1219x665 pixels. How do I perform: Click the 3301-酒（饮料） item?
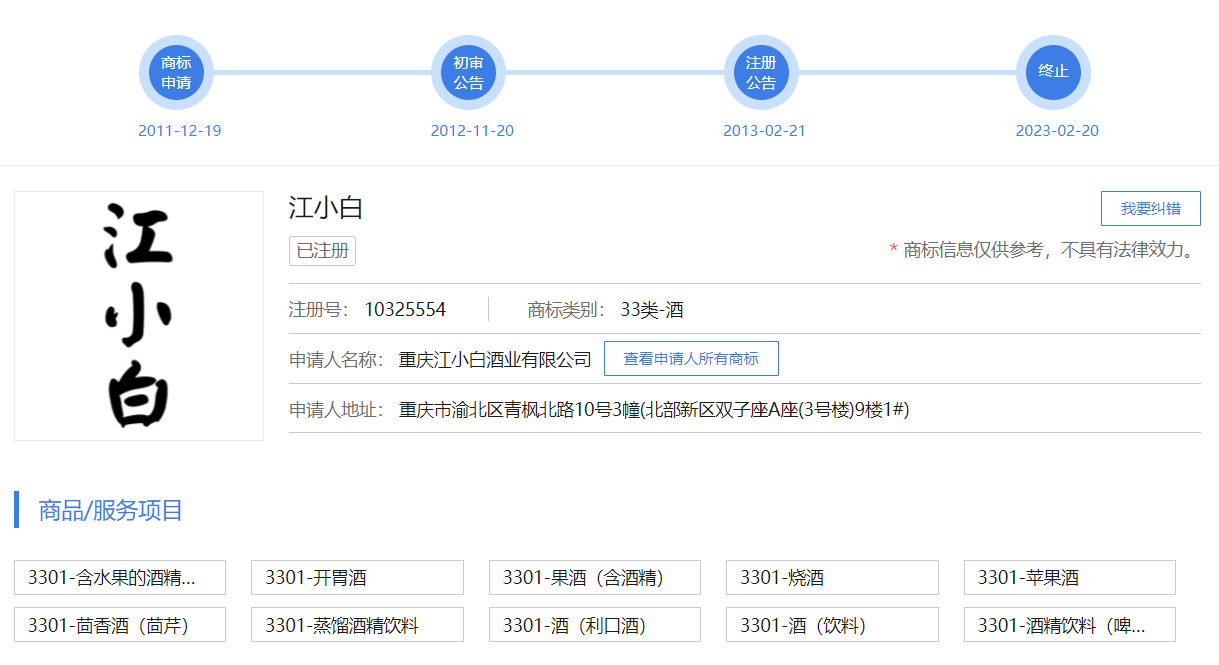coord(832,625)
